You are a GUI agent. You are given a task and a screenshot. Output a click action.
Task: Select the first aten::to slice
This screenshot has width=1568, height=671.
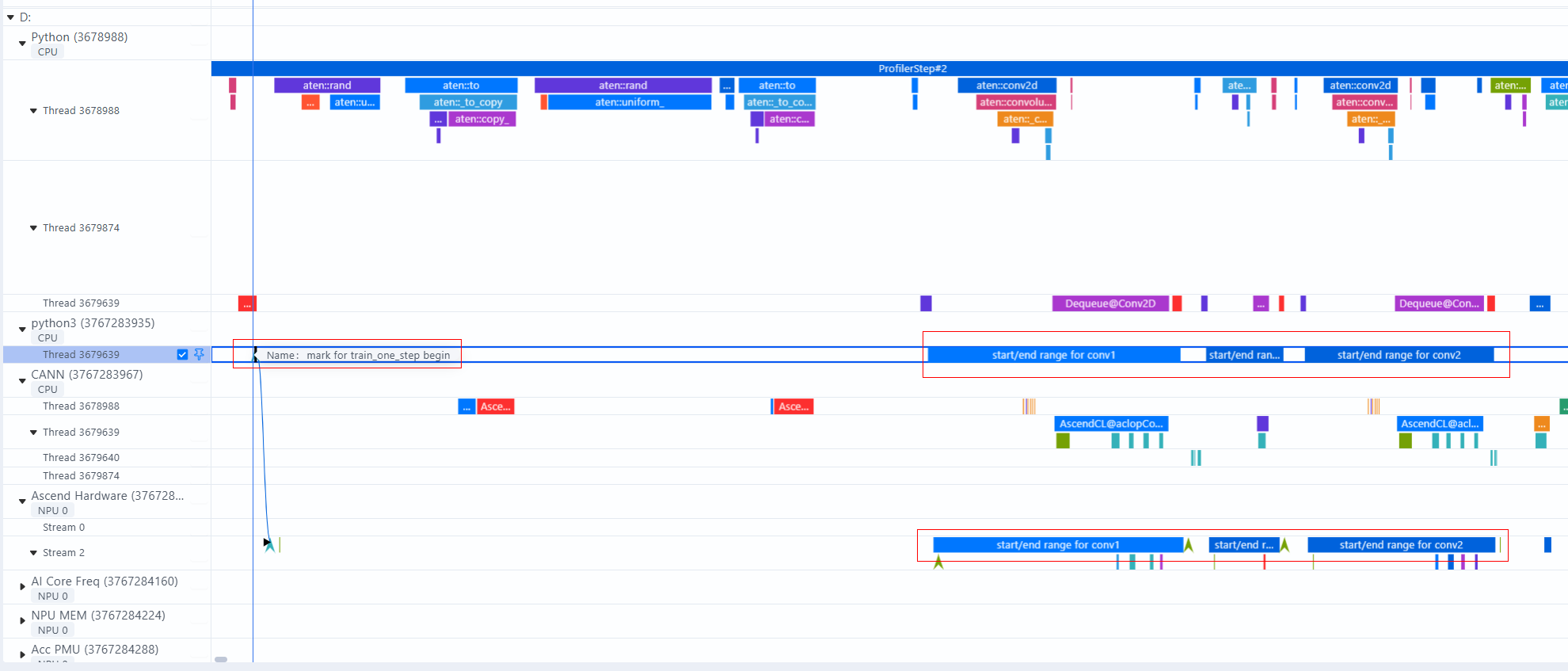pyautogui.click(x=461, y=86)
